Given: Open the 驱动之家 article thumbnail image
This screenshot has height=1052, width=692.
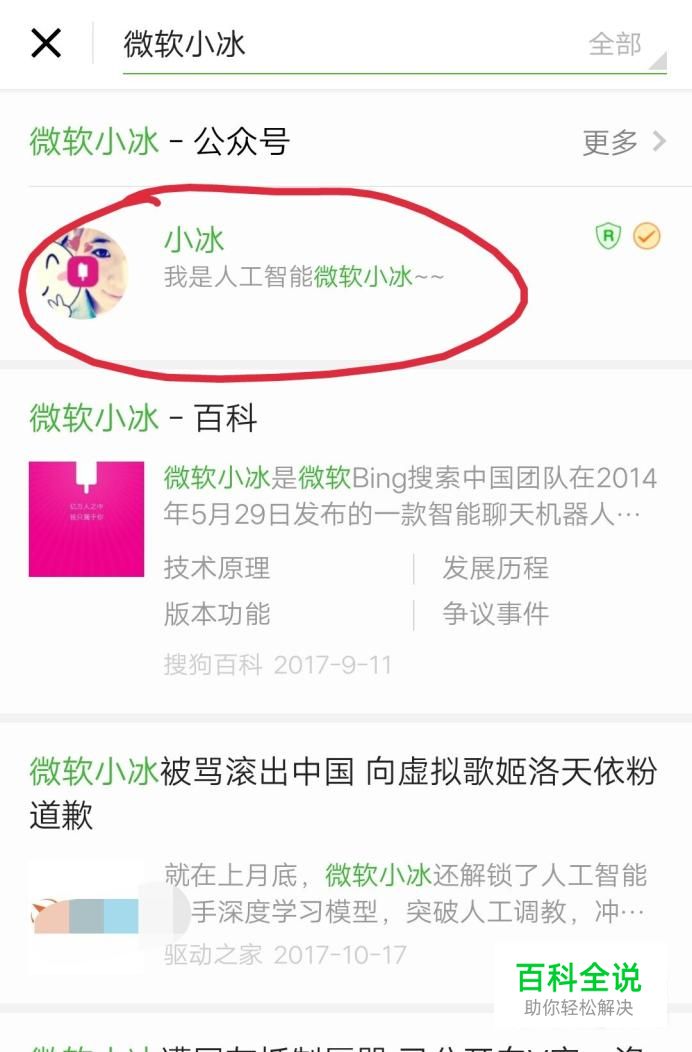Looking at the screenshot, I should (86, 916).
